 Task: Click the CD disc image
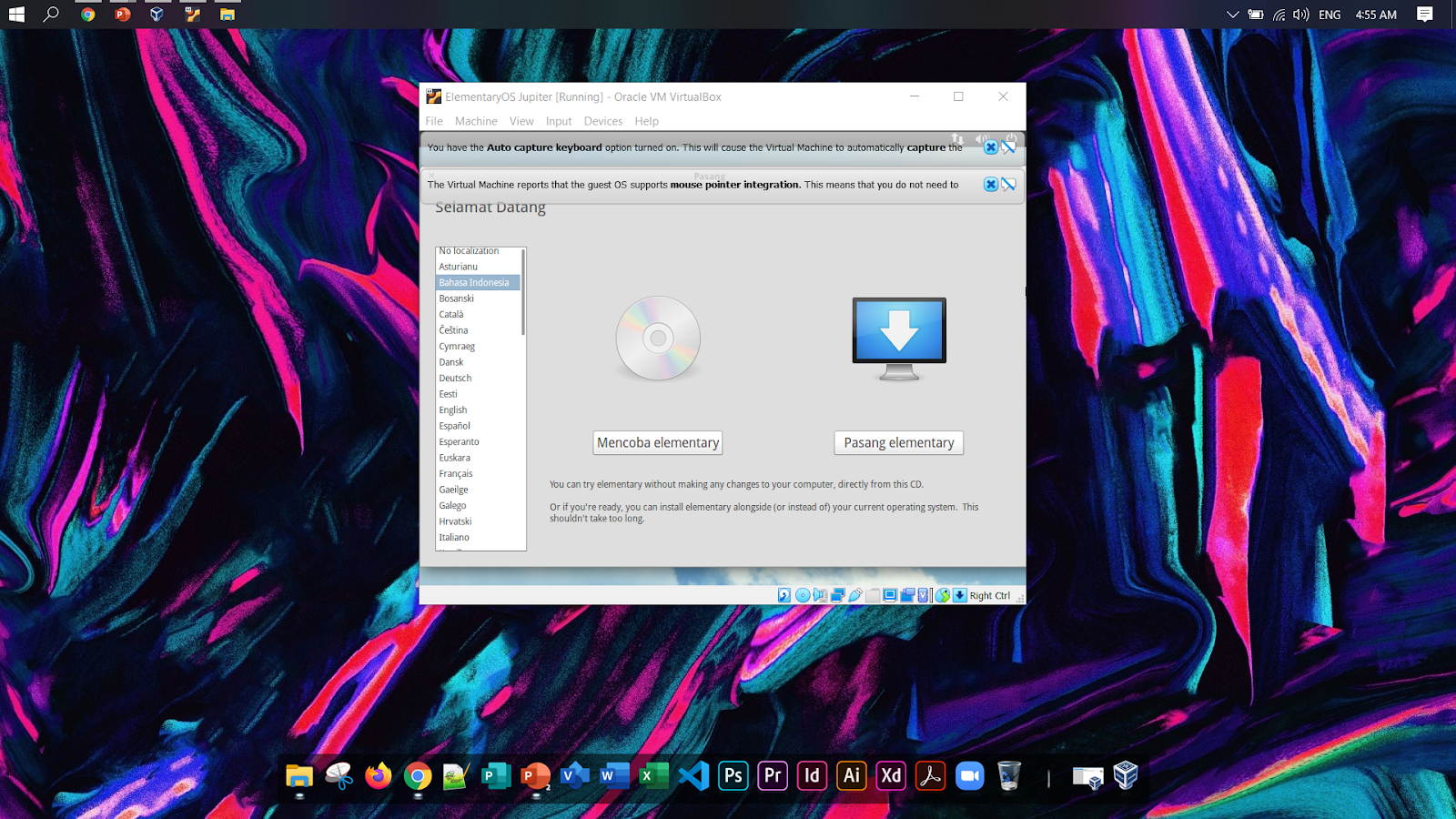click(x=658, y=339)
